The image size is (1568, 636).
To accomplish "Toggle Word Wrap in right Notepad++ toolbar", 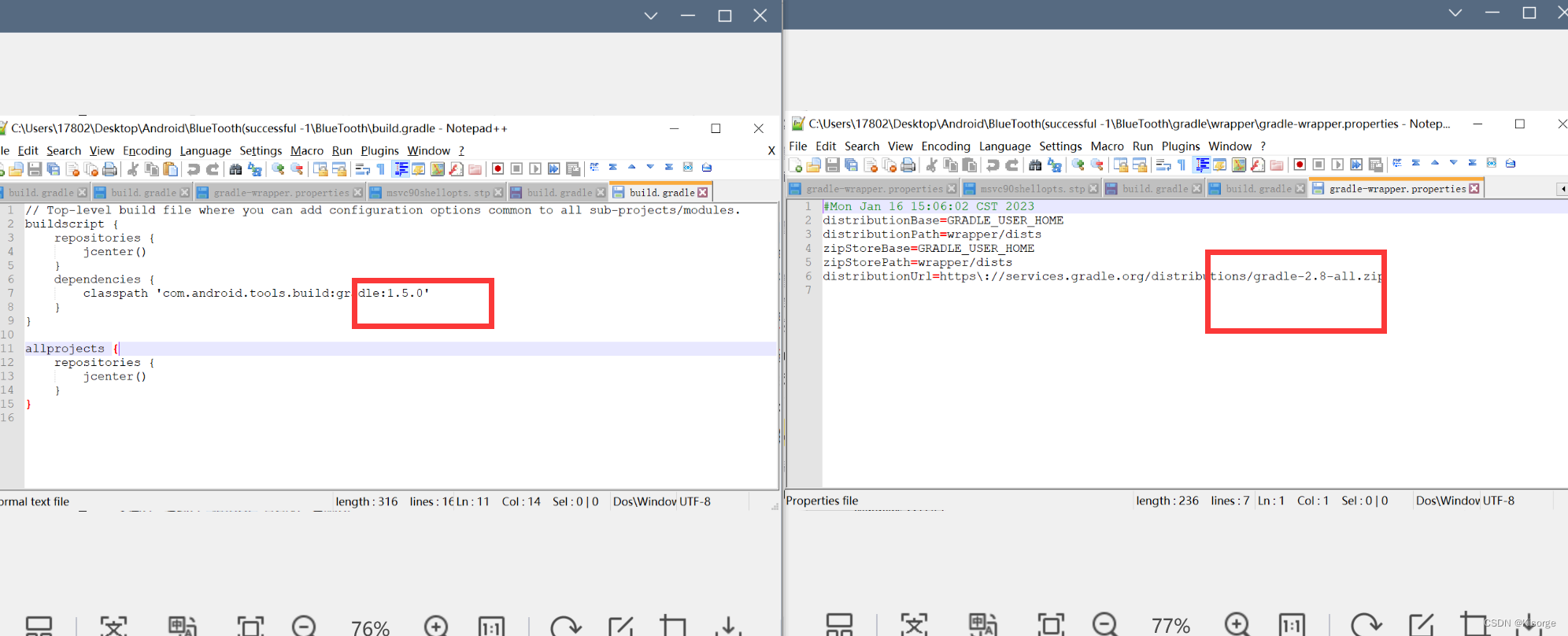I will 1163,165.
